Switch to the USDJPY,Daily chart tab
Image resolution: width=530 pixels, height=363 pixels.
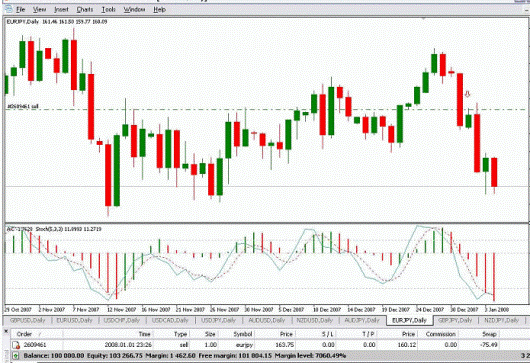[218, 320]
